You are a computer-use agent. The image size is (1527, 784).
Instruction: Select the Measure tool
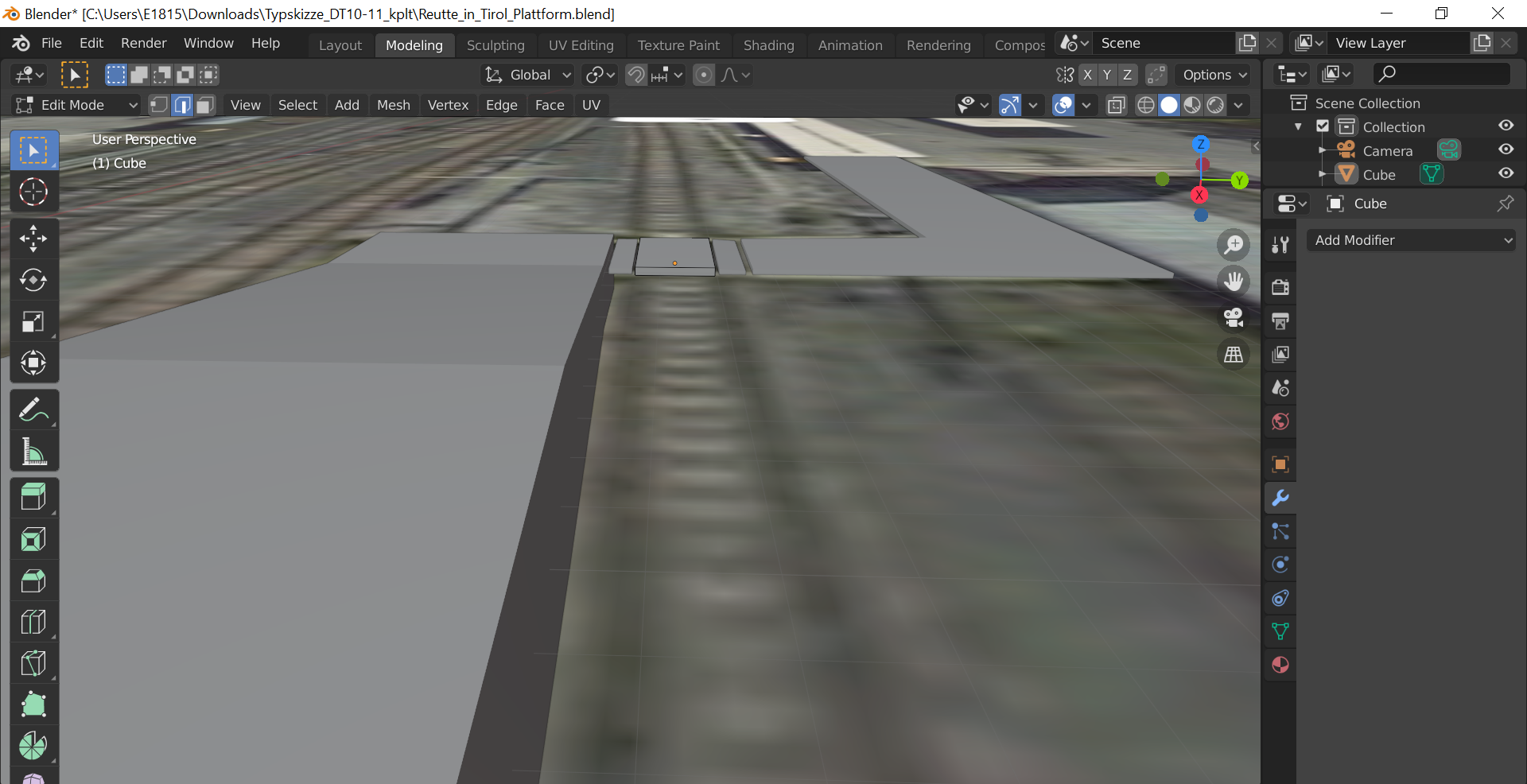click(x=33, y=452)
